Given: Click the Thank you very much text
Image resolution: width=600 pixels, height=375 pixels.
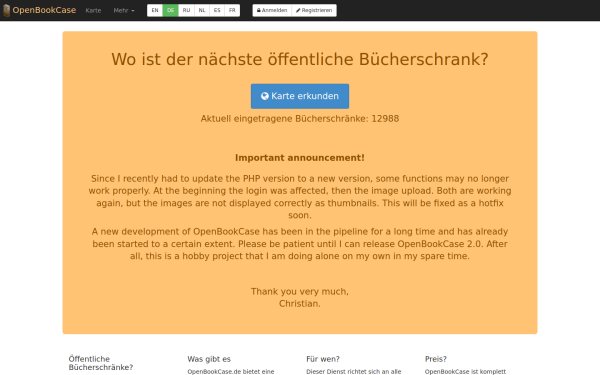Looking at the screenshot, I should pos(300,292).
